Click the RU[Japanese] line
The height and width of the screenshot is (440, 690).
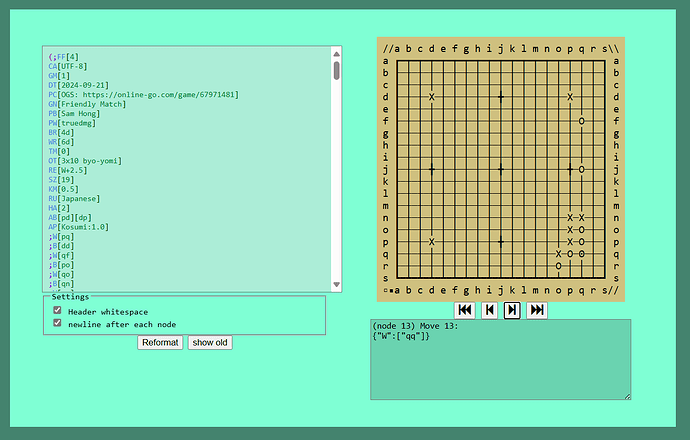click(74, 199)
